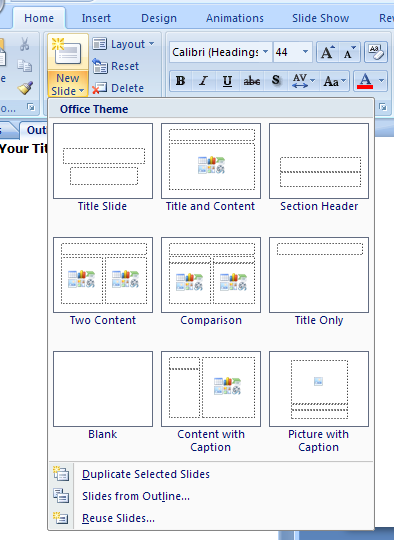Select Reuse Slides menu entry

point(211,518)
